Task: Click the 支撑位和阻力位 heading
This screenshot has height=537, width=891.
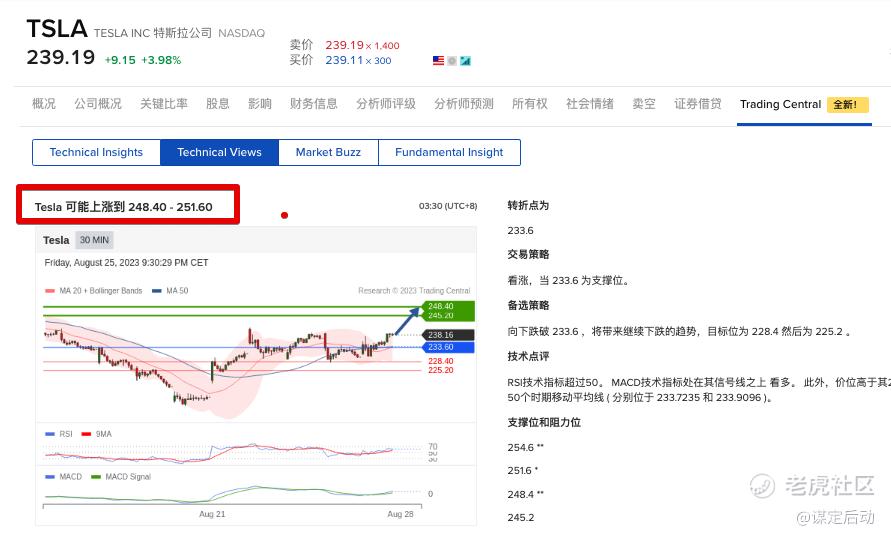Action: (x=544, y=423)
